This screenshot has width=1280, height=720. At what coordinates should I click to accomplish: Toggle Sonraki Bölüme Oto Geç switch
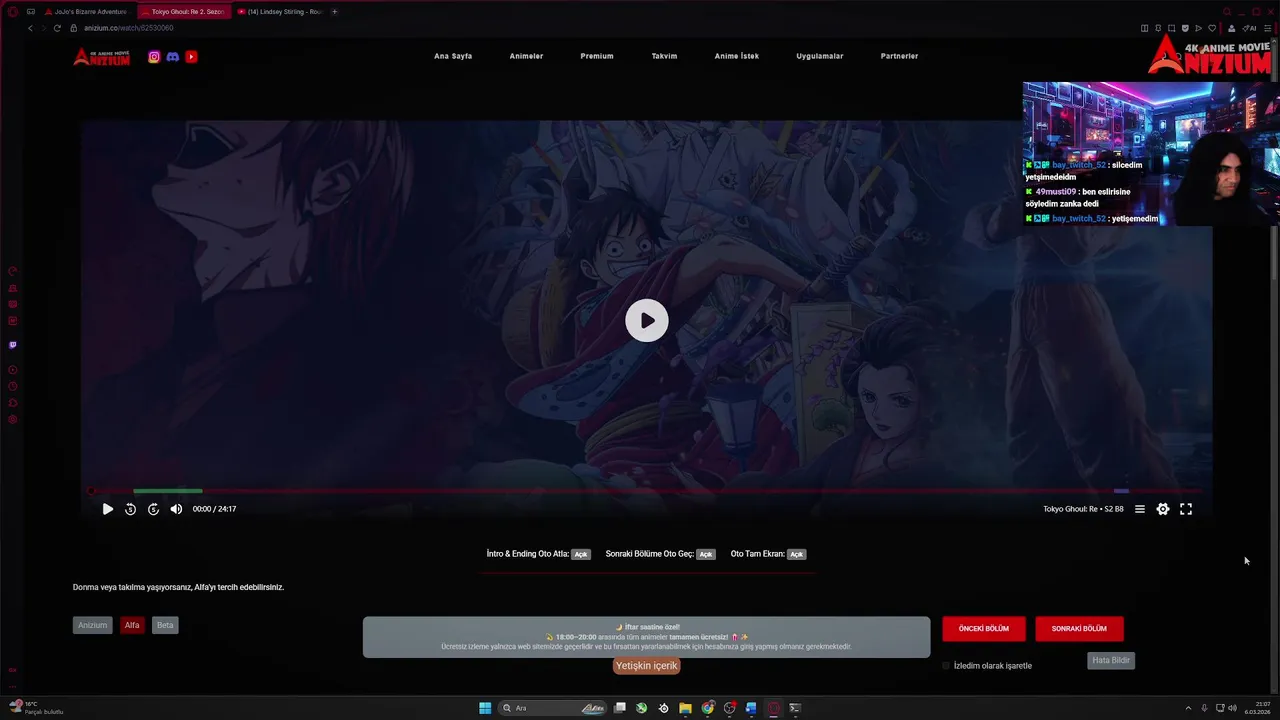coord(706,554)
